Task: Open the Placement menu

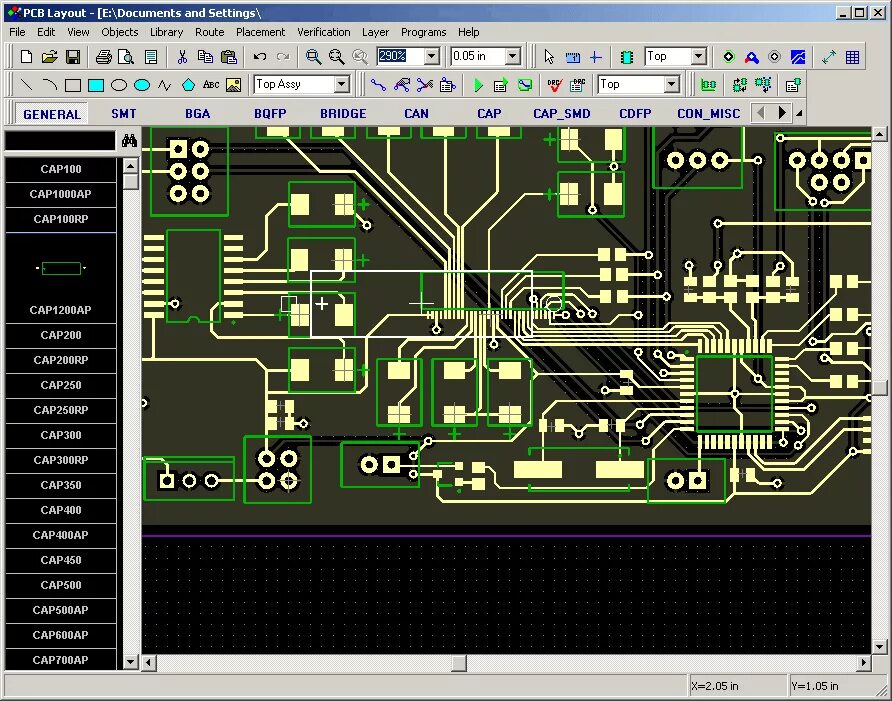Action: coord(260,32)
